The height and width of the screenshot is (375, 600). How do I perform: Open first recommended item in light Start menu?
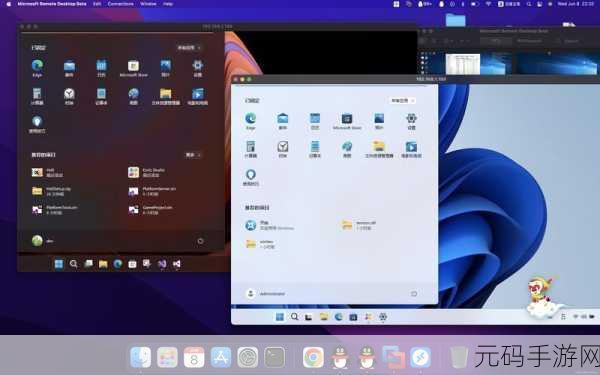pyautogui.click(x=269, y=225)
